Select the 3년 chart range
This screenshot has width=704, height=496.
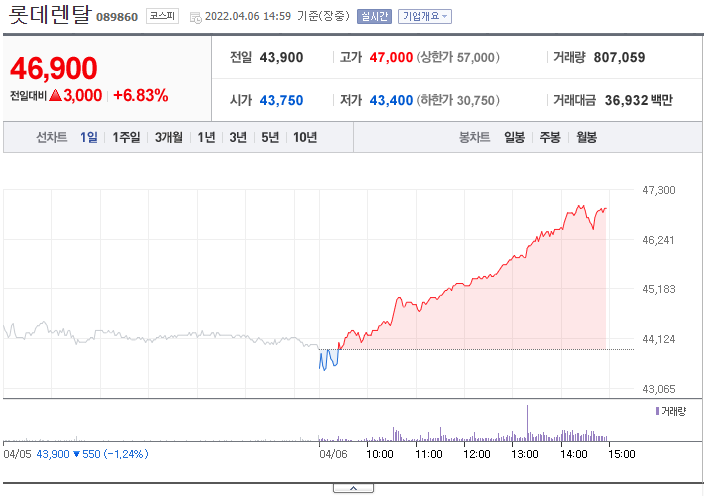pos(238,137)
